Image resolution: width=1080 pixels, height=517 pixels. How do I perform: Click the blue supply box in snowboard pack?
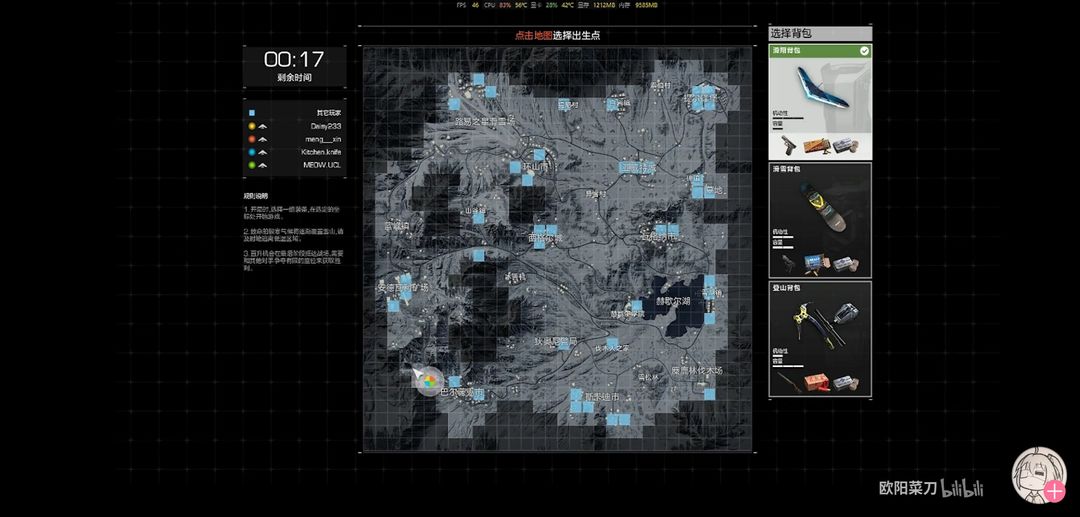[x=817, y=263]
